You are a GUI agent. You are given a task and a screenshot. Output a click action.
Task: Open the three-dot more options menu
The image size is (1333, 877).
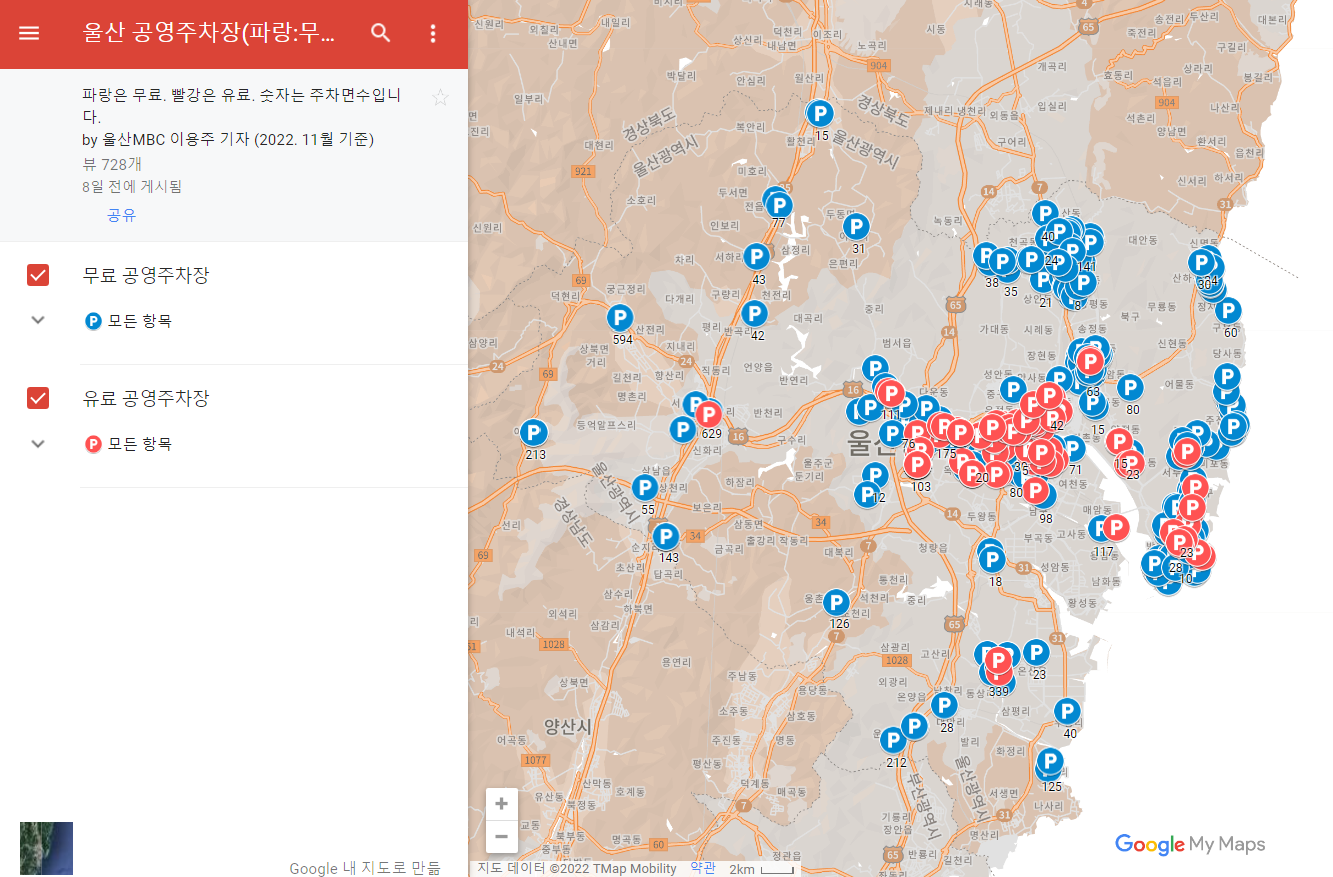click(433, 33)
